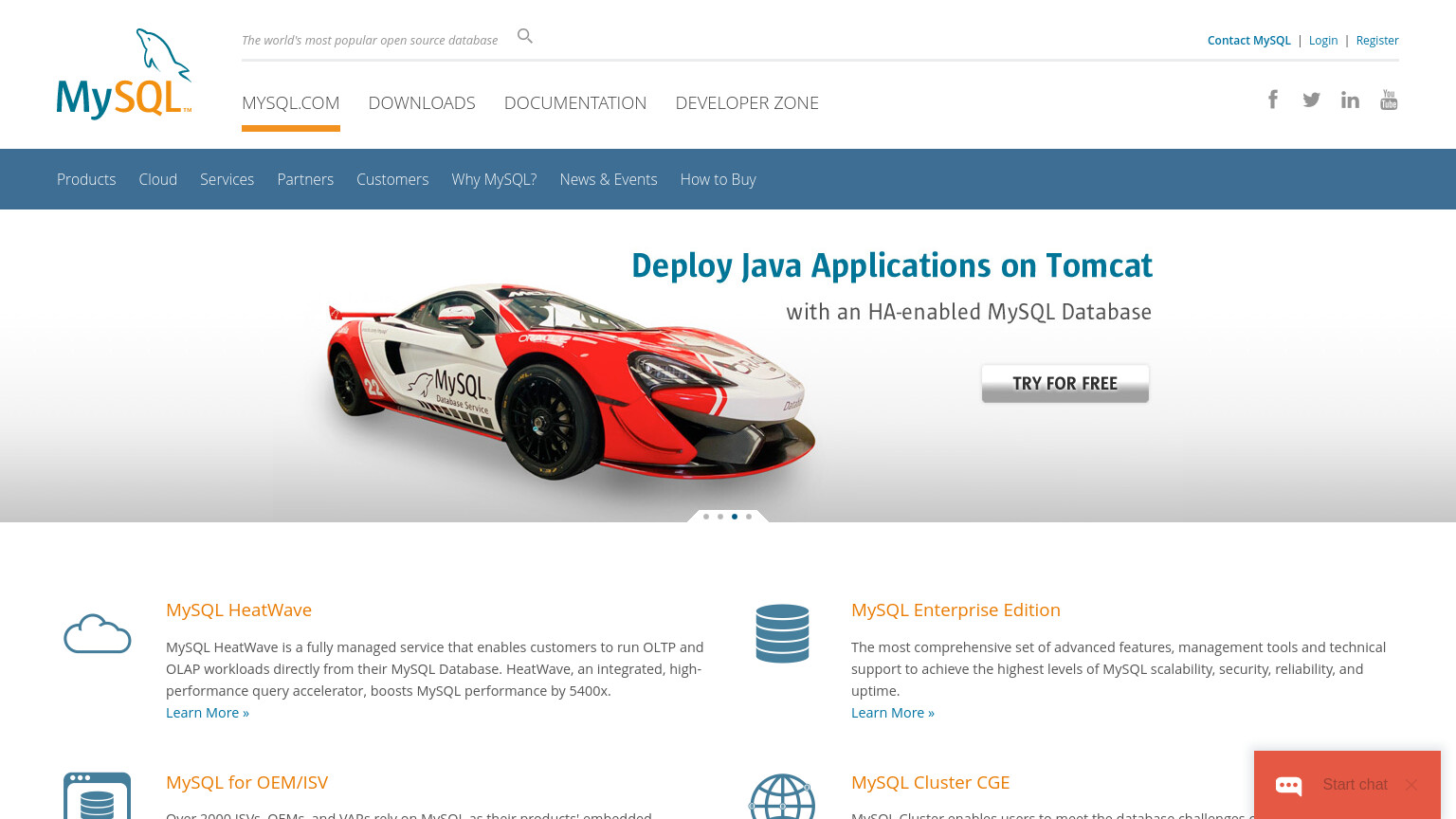1456x819 pixels.
Task: Open the MYSQL.COM tab
Action: [x=291, y=102]
